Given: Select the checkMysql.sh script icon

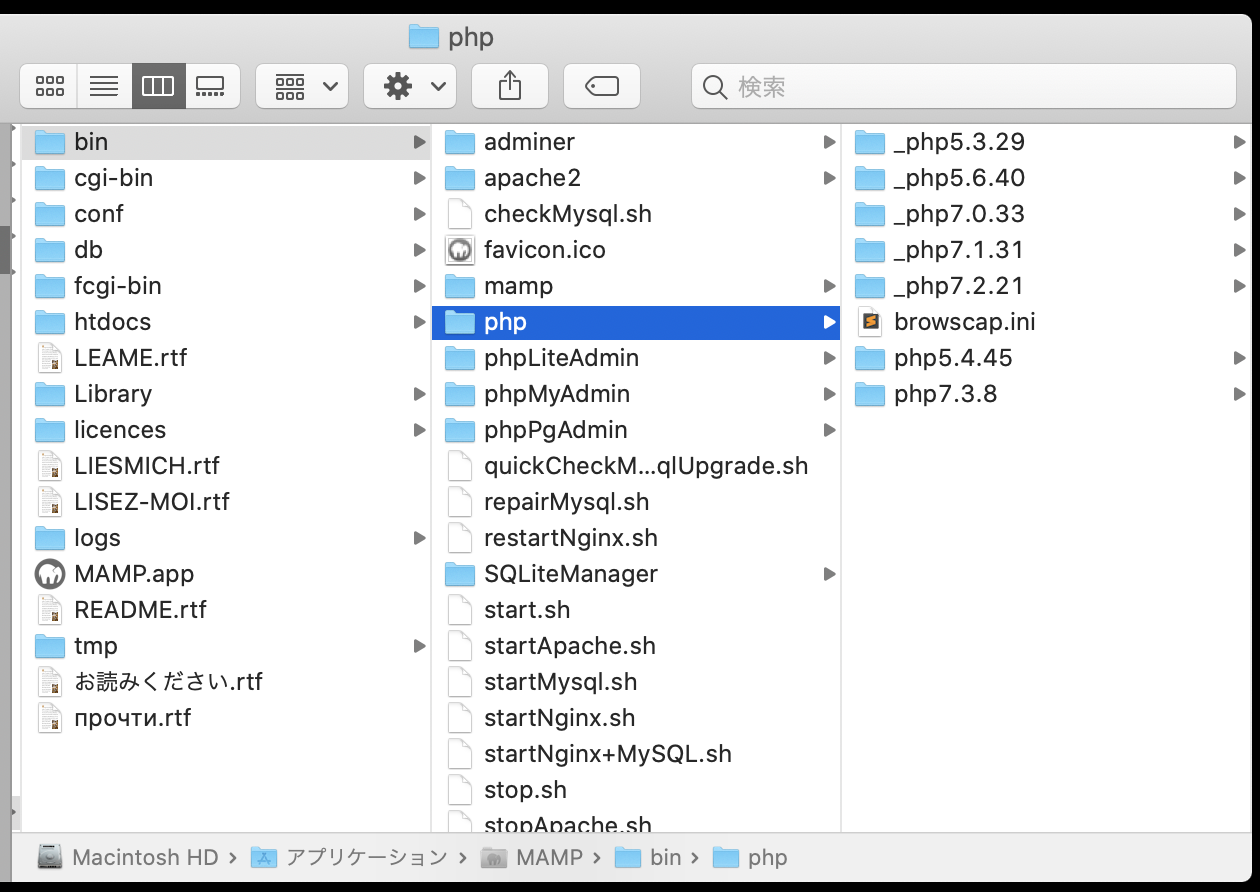Looking at the screenshot, I should 459,214.
